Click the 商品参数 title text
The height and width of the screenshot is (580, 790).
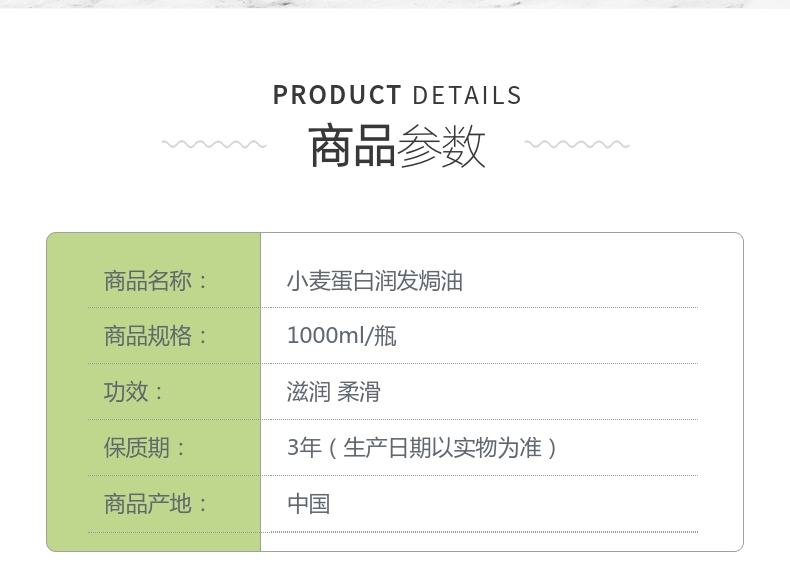click(x=397, y=146)
